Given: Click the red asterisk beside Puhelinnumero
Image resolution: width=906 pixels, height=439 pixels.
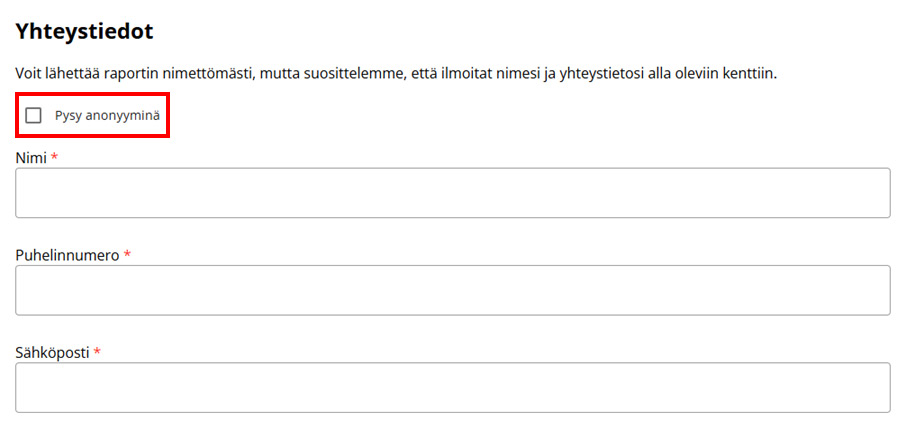Looking at the screenshot, I should [127, 255].
